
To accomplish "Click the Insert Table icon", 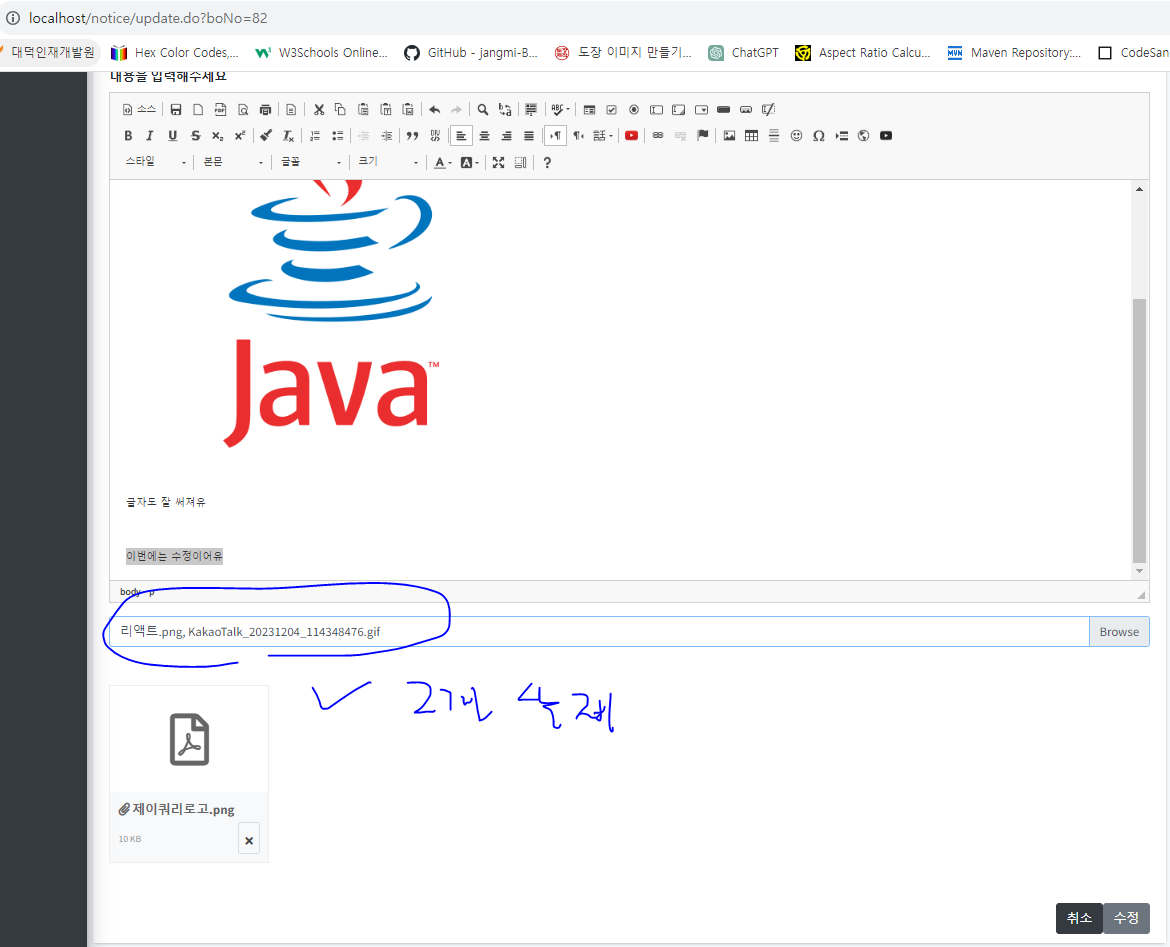I will (751, 136).
